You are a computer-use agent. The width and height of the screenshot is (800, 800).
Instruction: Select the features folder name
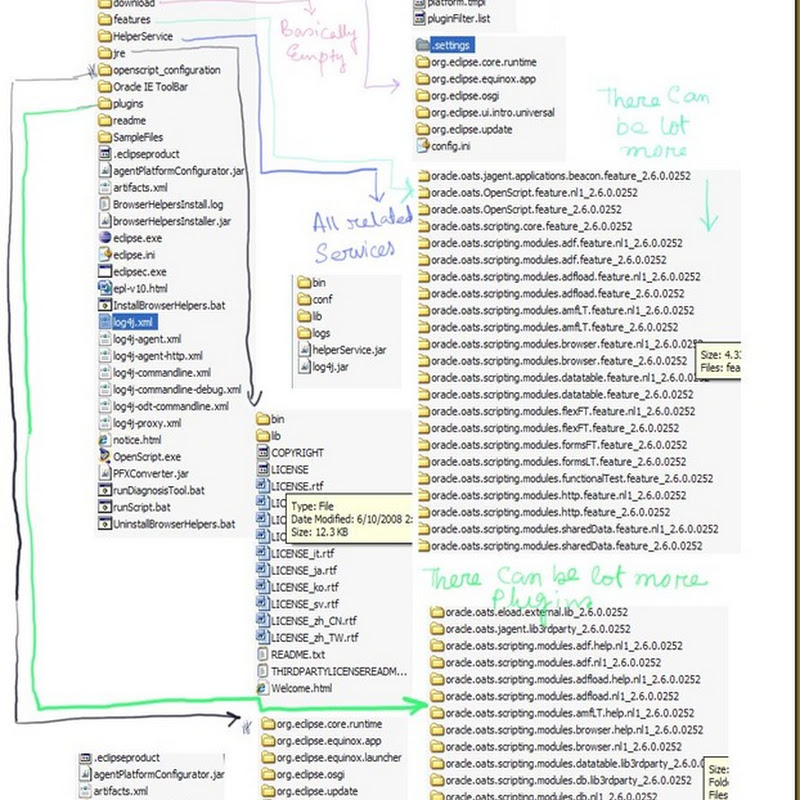(132, 19)
